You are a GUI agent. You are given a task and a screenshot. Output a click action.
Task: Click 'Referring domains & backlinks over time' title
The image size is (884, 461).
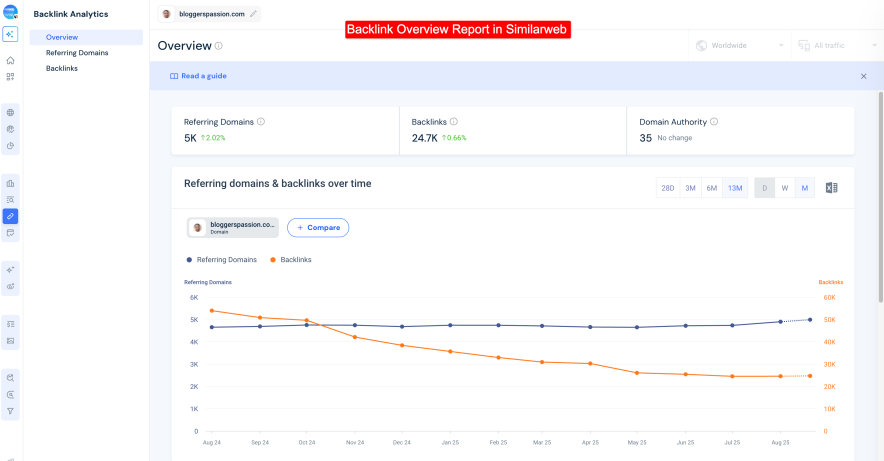pos(277,184)
